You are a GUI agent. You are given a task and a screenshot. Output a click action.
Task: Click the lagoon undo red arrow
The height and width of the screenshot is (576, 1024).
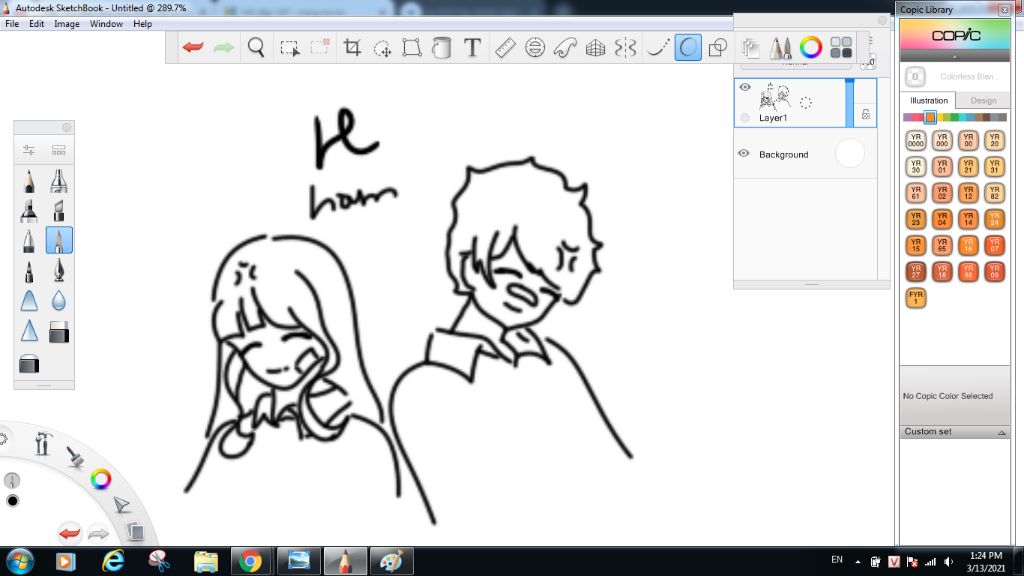click(x=69, y=533)
